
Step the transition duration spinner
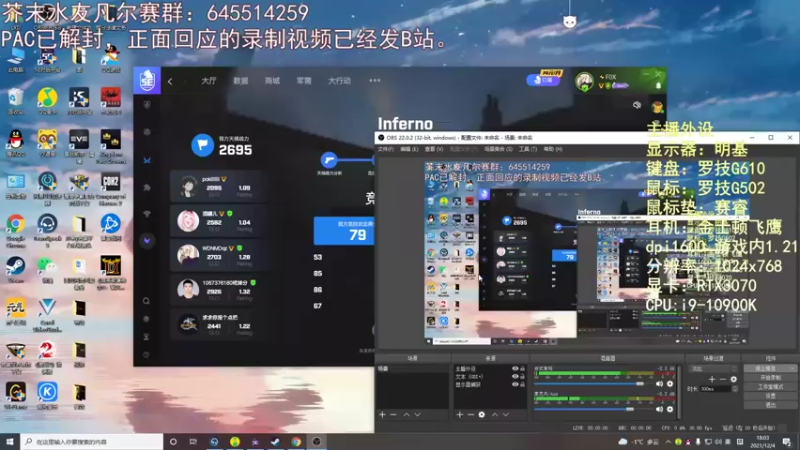click(x=735, y=389)
